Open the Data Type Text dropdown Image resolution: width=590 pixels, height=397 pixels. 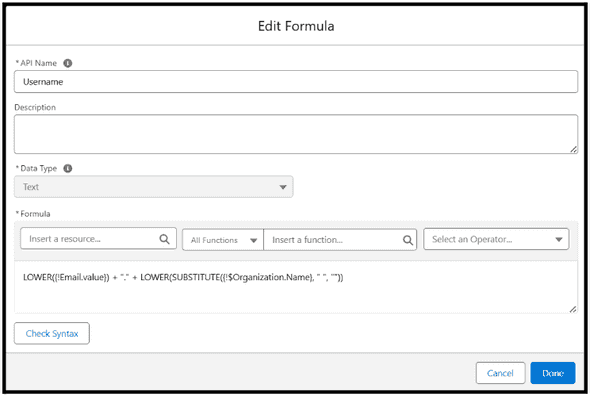click(x=154, y=187)
